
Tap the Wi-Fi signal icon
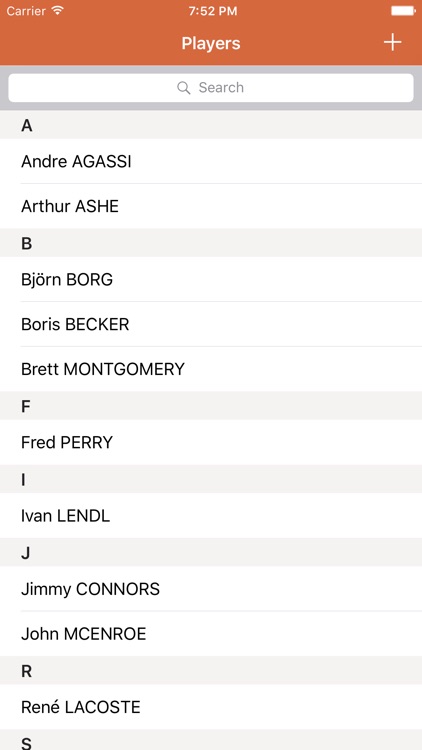point(57,11)
